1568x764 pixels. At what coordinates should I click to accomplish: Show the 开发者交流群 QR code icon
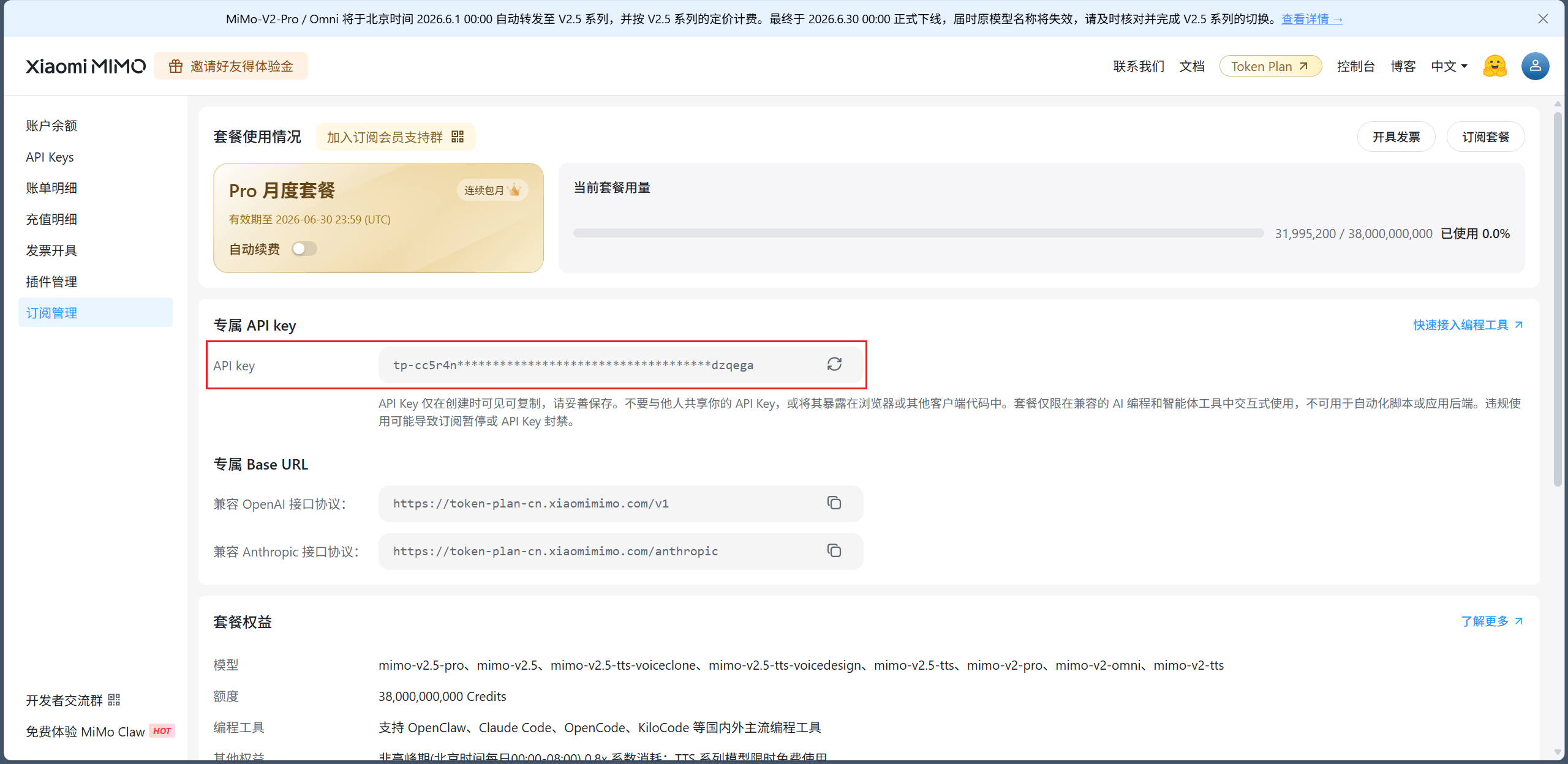coord(114,700)
